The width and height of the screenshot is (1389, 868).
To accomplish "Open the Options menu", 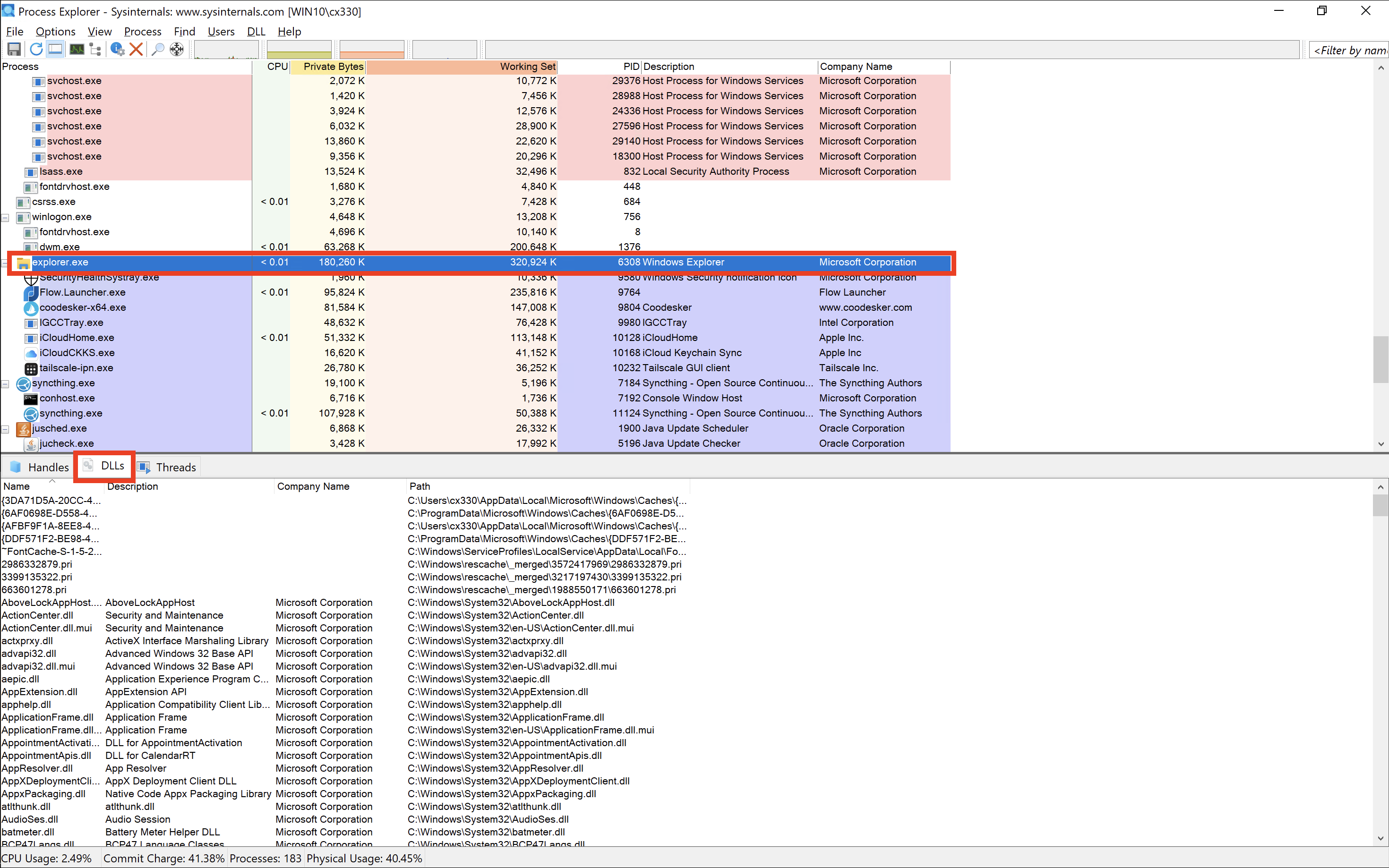I will coord(55,32).
